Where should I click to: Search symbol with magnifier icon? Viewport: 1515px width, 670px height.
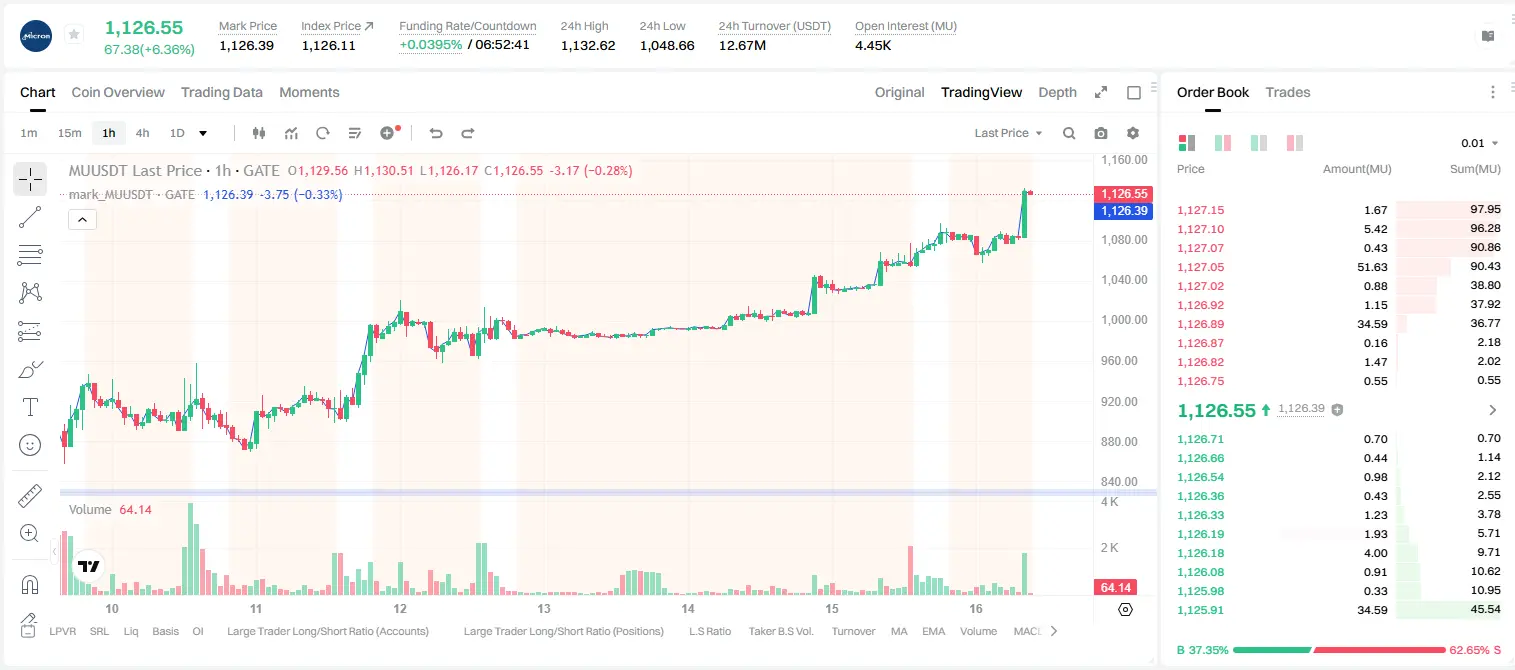pos(1069,133)
